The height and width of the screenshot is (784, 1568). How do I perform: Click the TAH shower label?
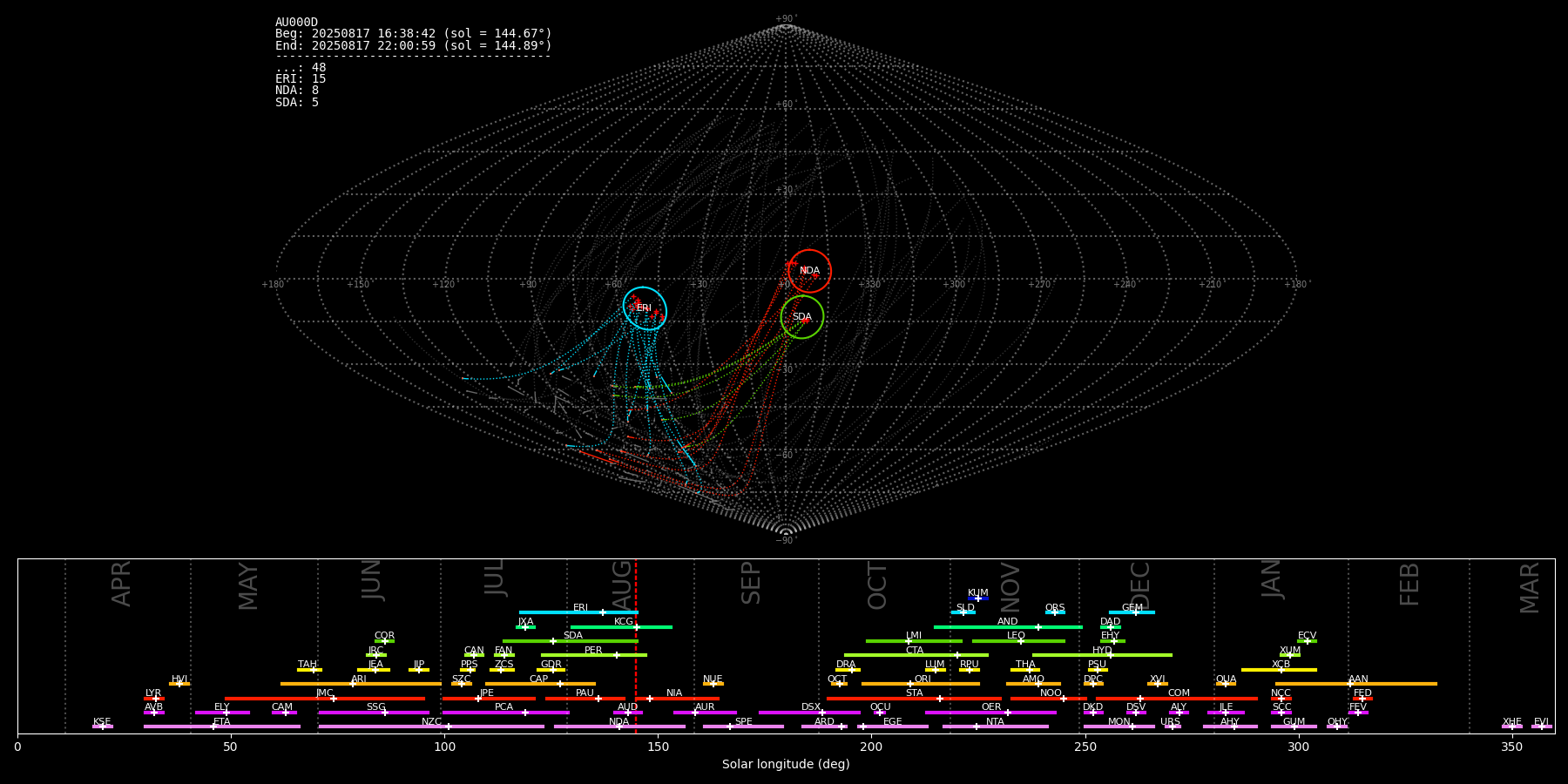308,665
